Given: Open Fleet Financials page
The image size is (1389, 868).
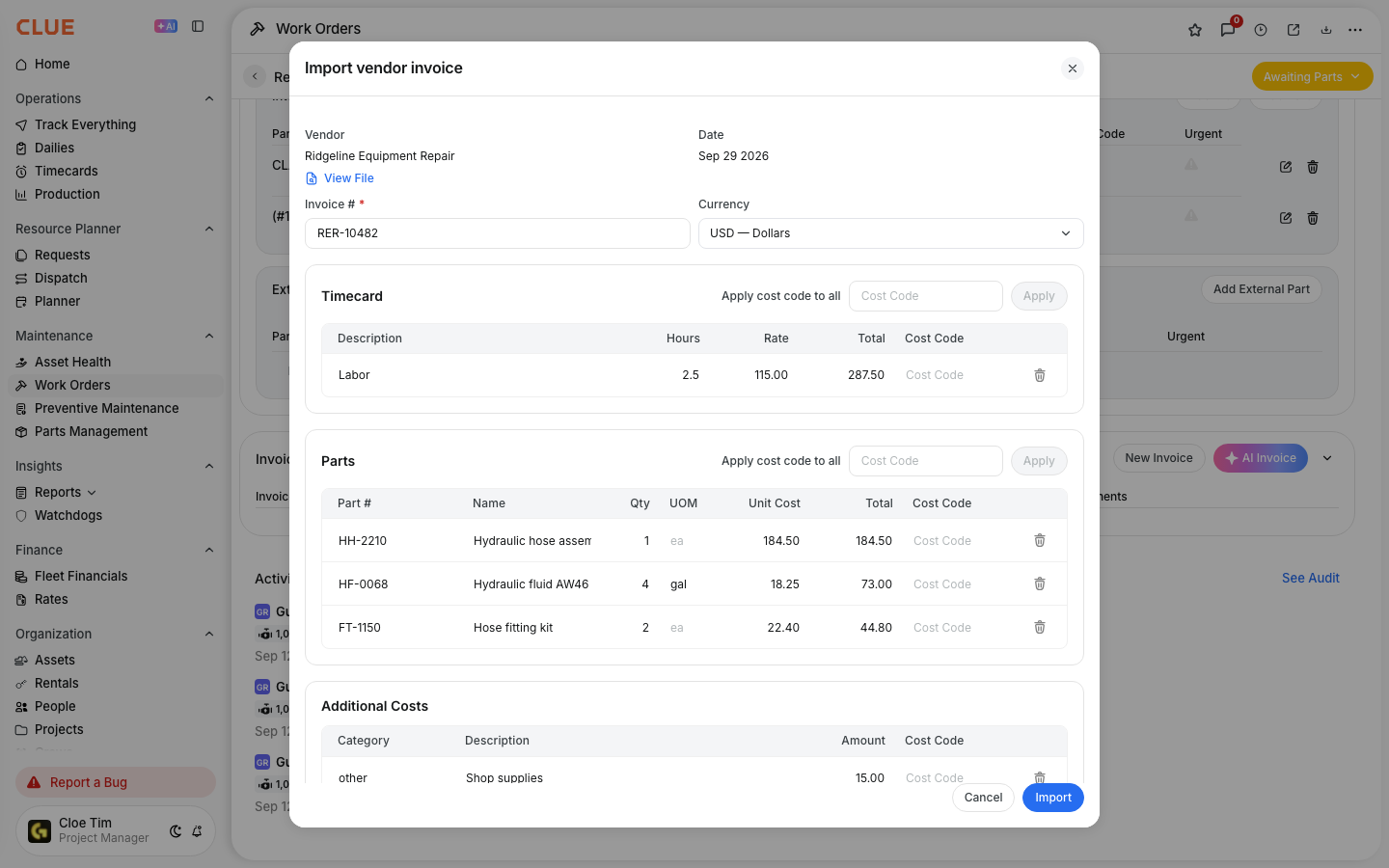Looking at the screenshot, I should point(81,576).
